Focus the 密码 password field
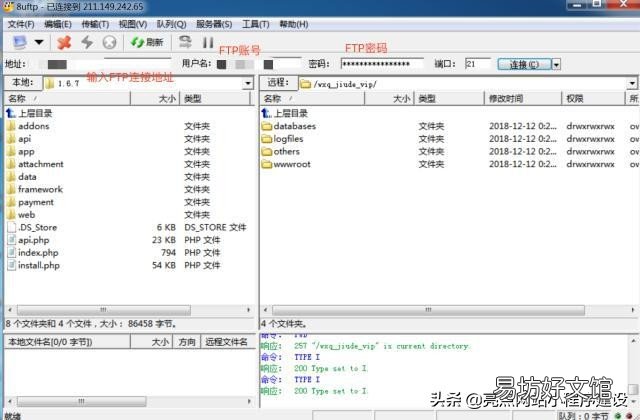 382,64
